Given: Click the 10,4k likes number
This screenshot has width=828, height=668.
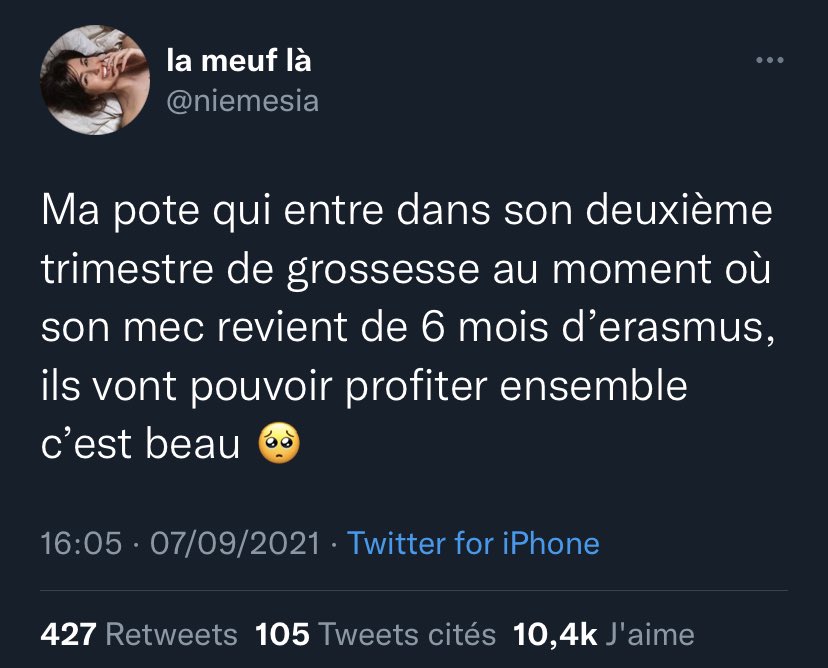Looking at the screenshot, I should tap(554, 634).
